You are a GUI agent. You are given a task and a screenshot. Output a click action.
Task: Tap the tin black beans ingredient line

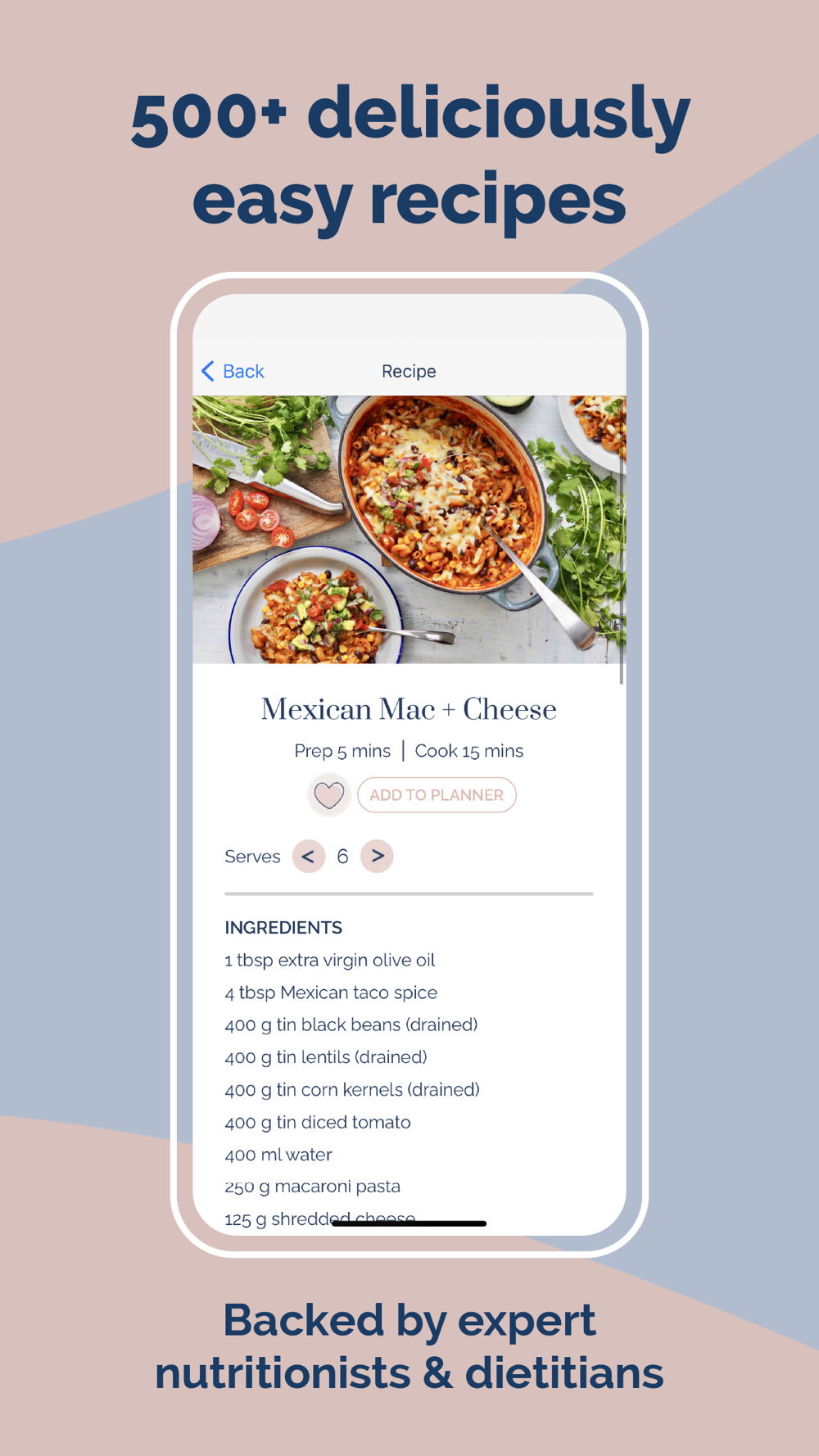pos(351,1025)
